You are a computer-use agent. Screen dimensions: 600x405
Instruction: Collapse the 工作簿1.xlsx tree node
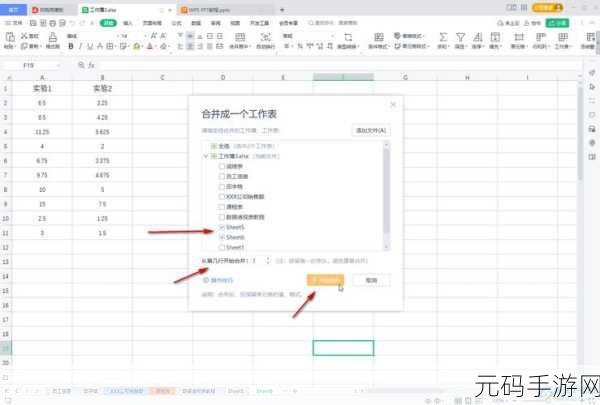click(206, 156)
